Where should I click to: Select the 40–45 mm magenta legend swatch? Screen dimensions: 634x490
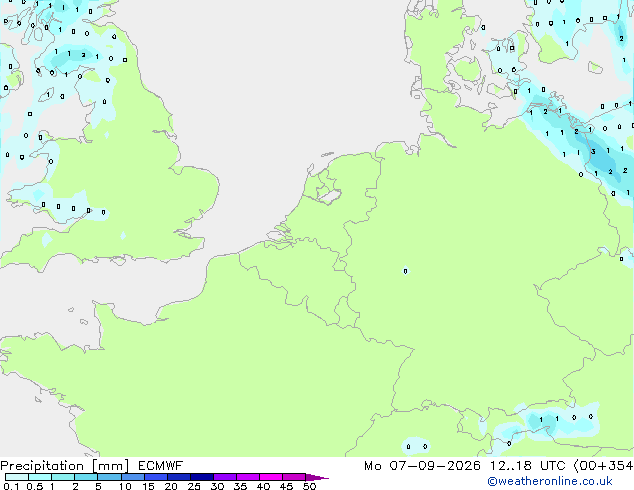(271, 477)
